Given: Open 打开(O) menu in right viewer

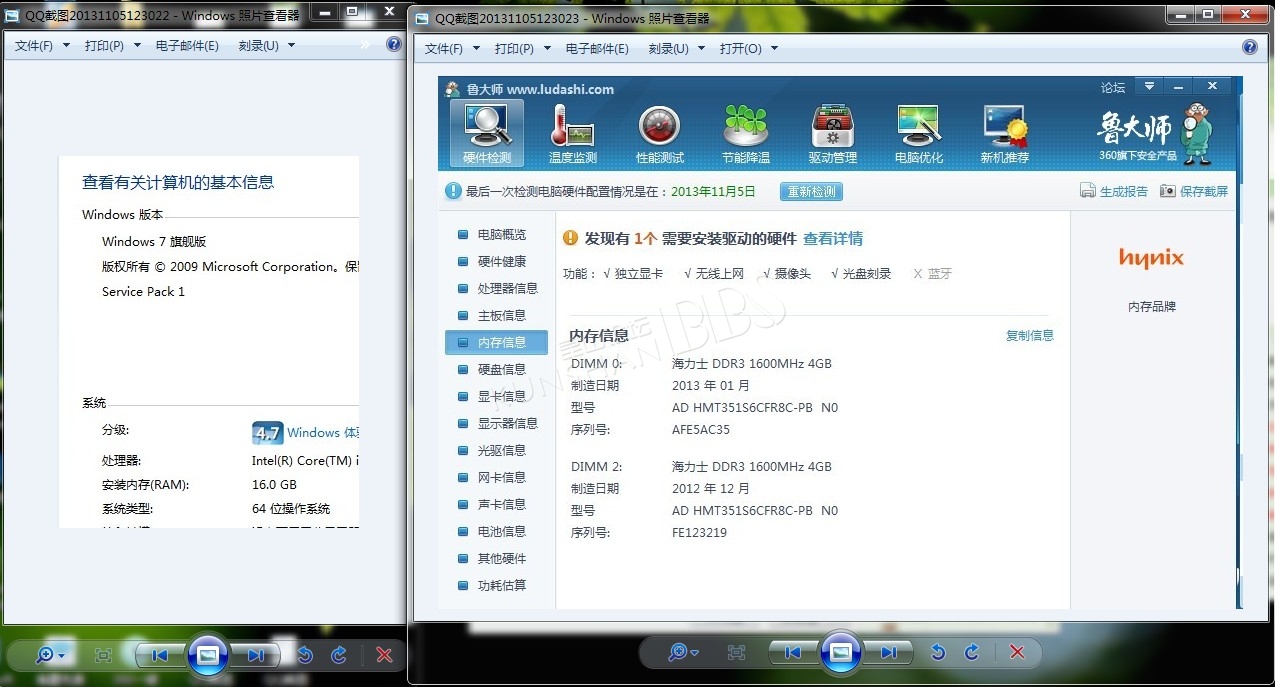Looking at the screenshot, I should point(749,48).
